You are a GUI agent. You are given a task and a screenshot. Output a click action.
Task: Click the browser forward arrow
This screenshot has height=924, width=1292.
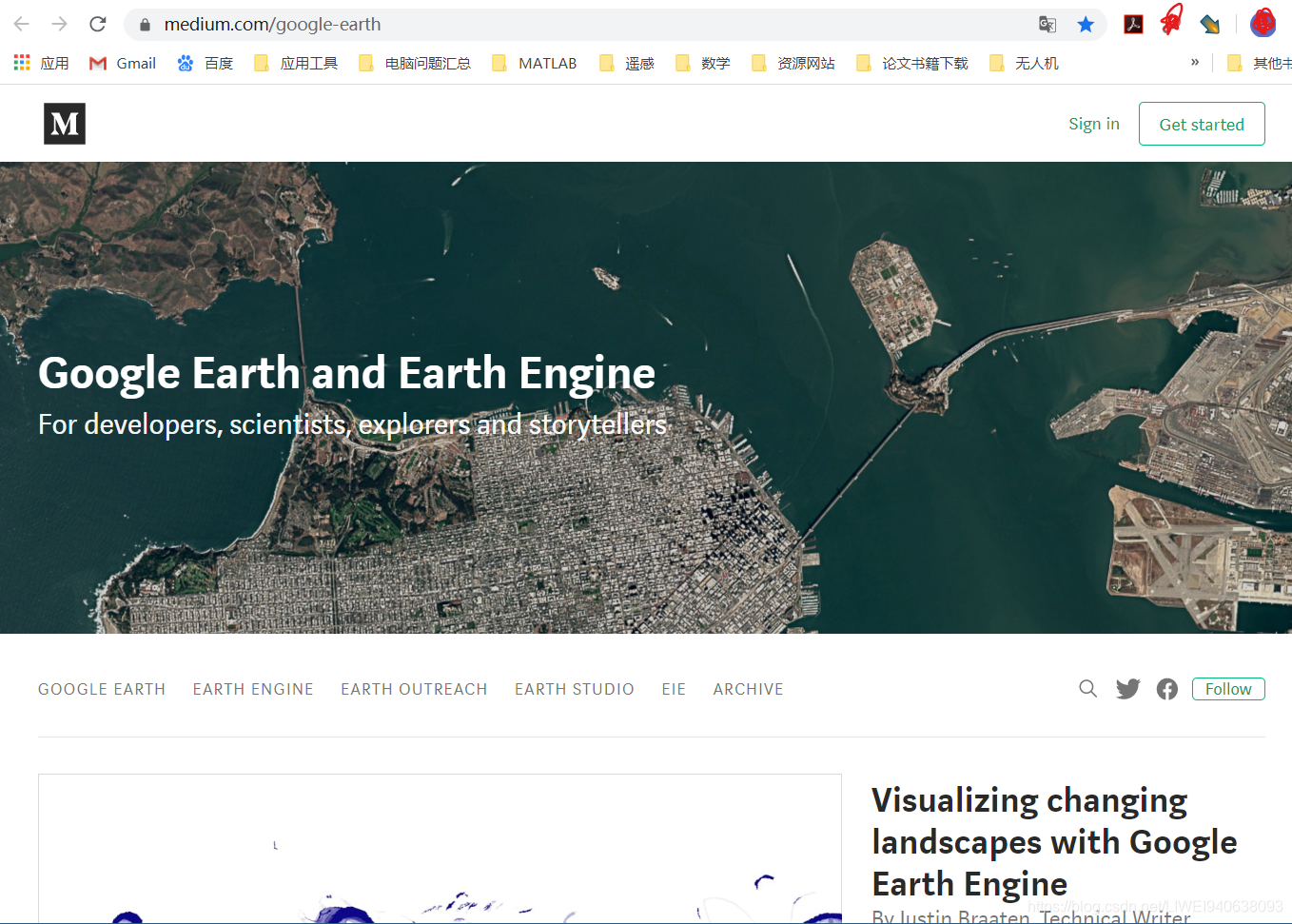(59, 24)
